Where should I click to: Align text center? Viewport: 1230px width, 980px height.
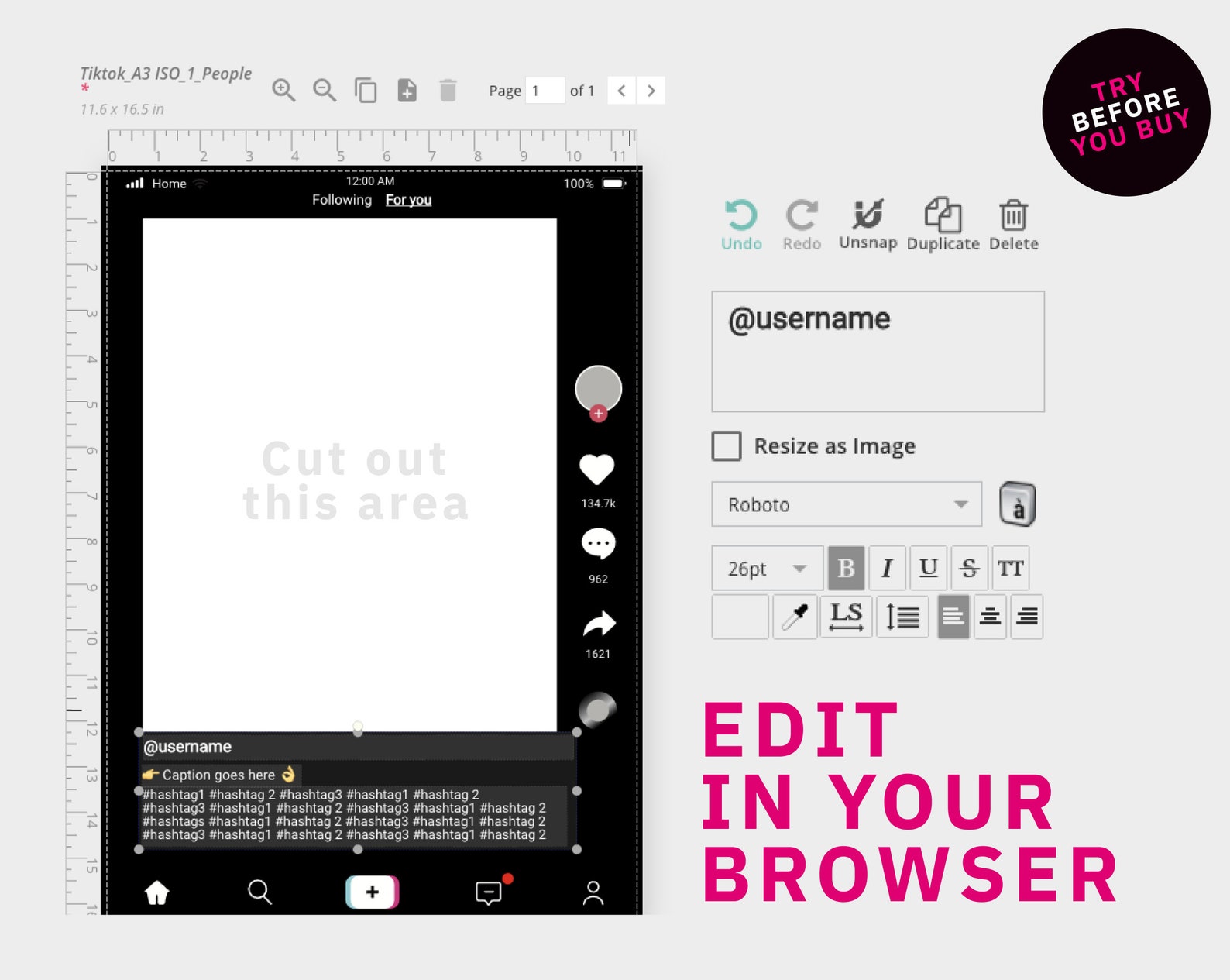click(x=990, y=617)
